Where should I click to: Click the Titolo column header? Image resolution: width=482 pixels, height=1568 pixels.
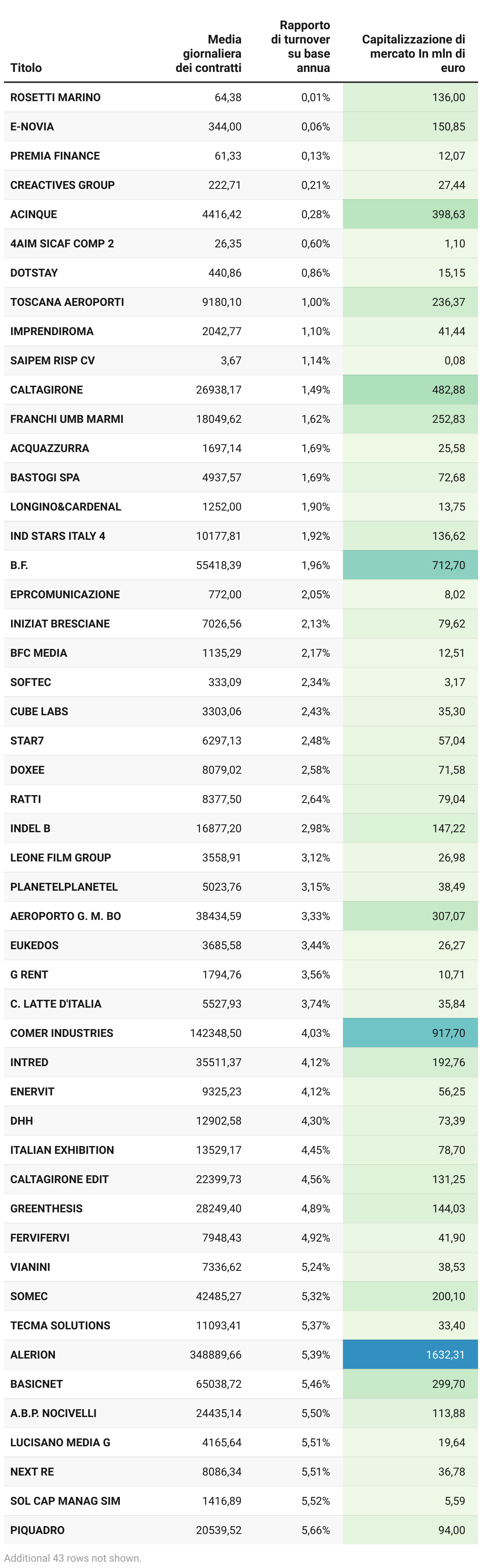pos(26,68)
